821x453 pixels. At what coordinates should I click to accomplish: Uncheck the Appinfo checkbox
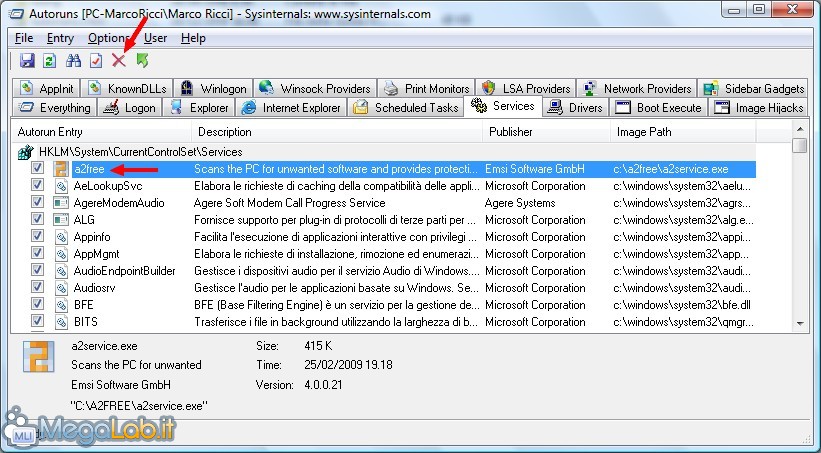[37, 236]
